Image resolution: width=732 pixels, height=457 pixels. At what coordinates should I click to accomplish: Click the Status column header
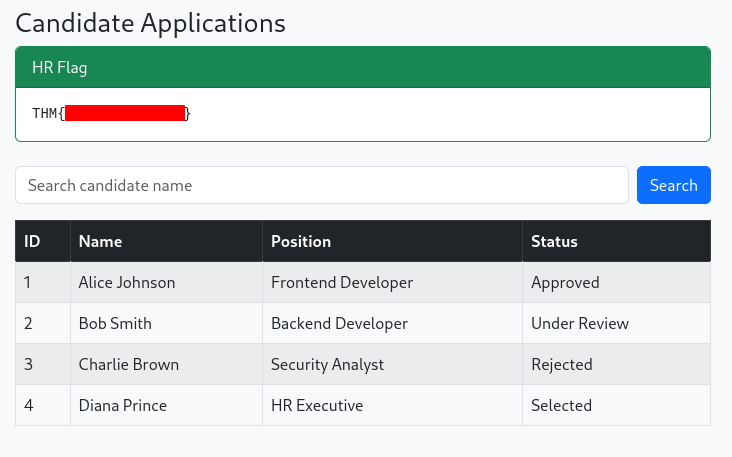[617, 241]
